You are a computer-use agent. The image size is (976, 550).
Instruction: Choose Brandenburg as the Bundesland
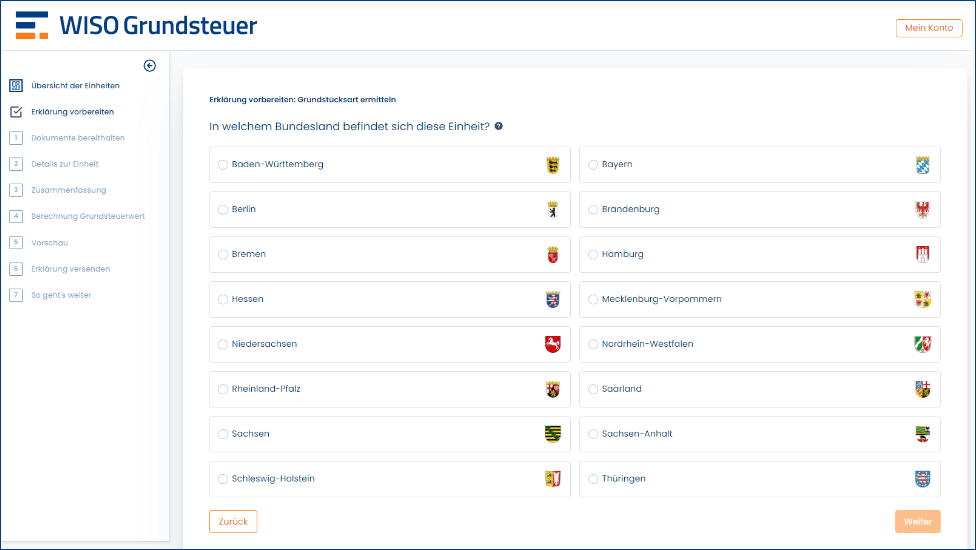[593, 210]
